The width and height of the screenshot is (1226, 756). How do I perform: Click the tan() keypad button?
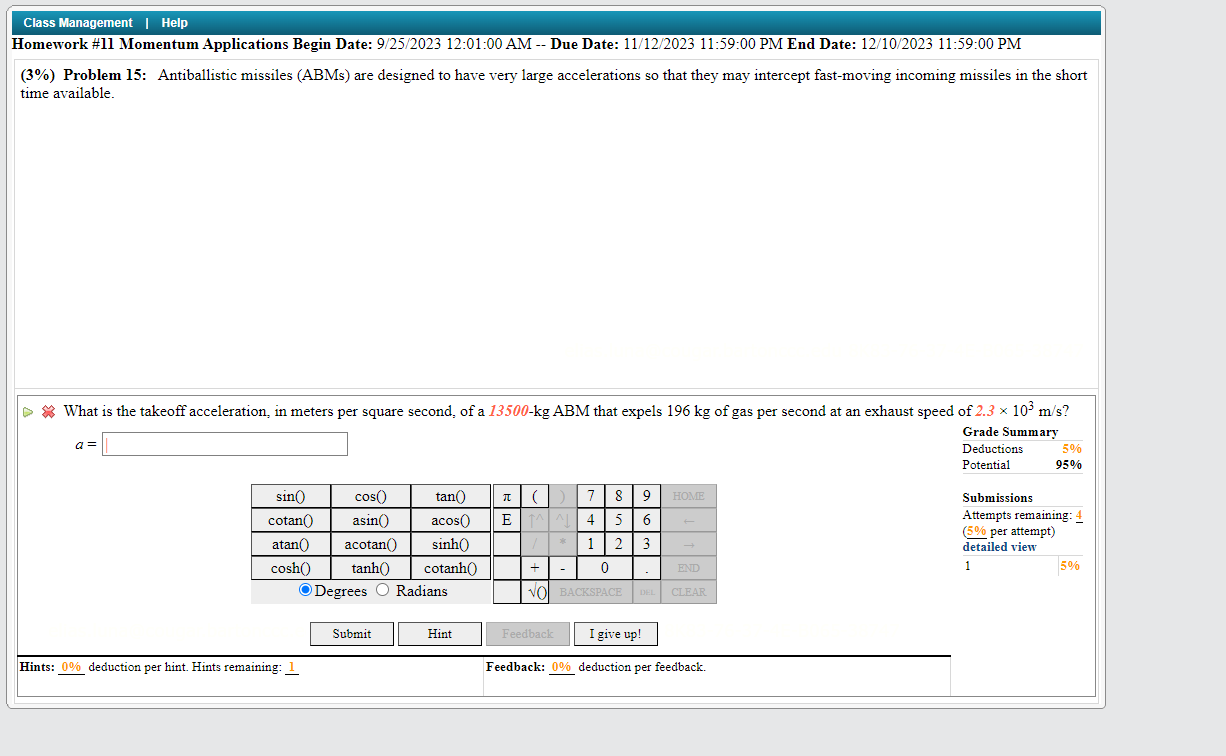(450, 495)
